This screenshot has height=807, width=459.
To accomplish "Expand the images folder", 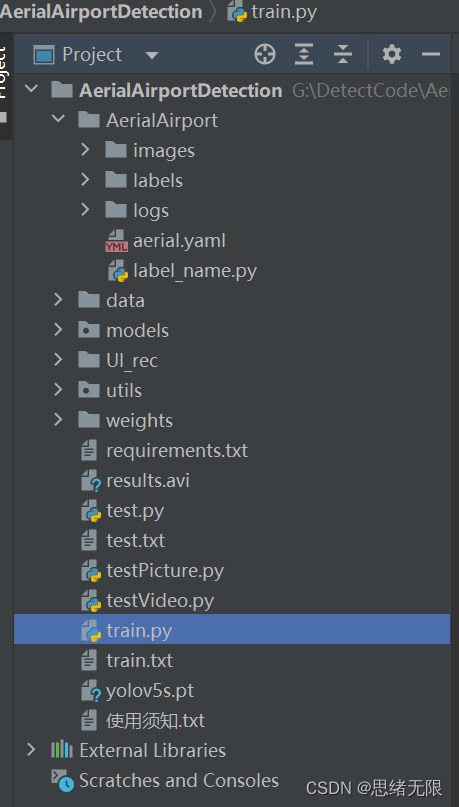I will click(85, 150).
